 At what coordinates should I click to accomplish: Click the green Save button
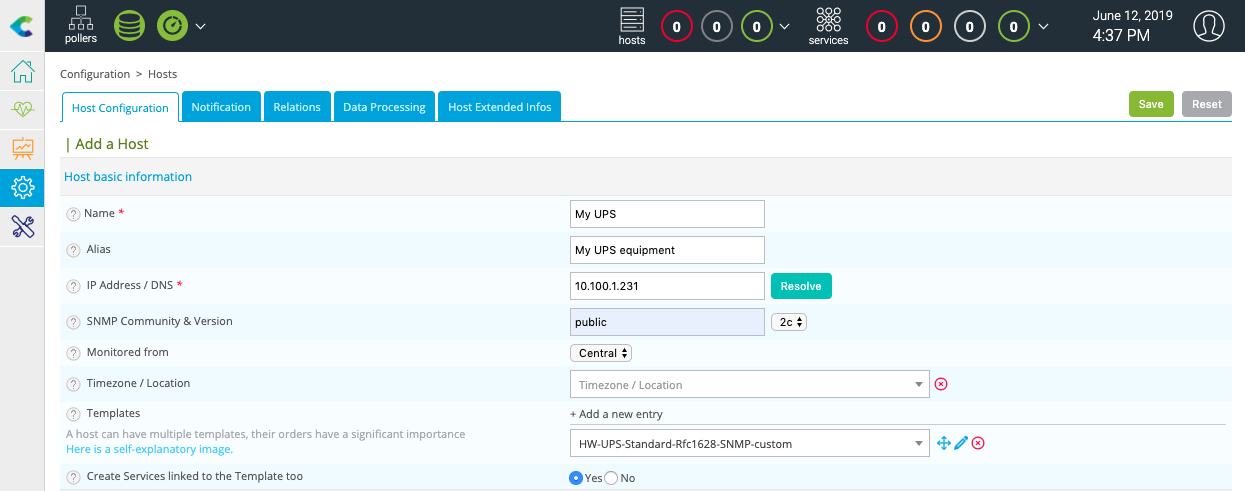click(1151, 104)
